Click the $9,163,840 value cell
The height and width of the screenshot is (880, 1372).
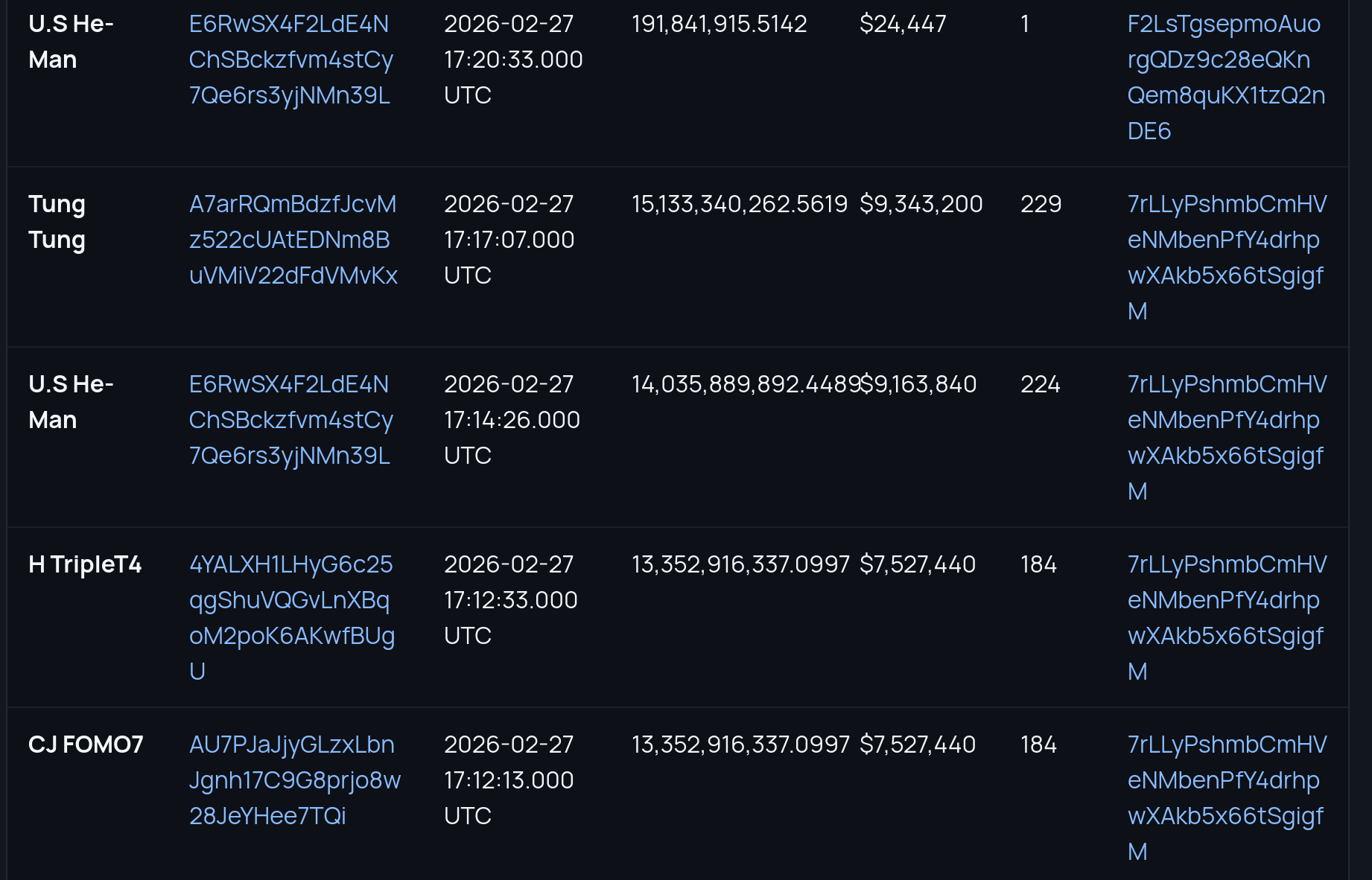[x=918, y=384]
